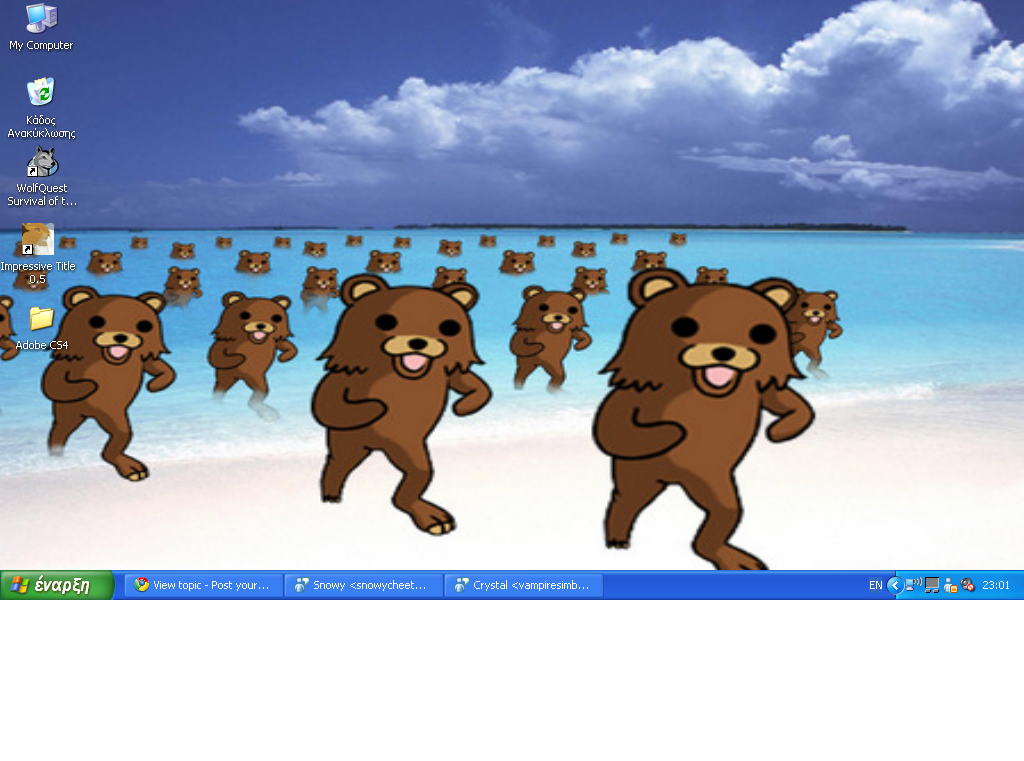Select the "Adobe CS4" folder label text
The width and height of the screenshot is (1024, 761).
[x=41, y=346]
